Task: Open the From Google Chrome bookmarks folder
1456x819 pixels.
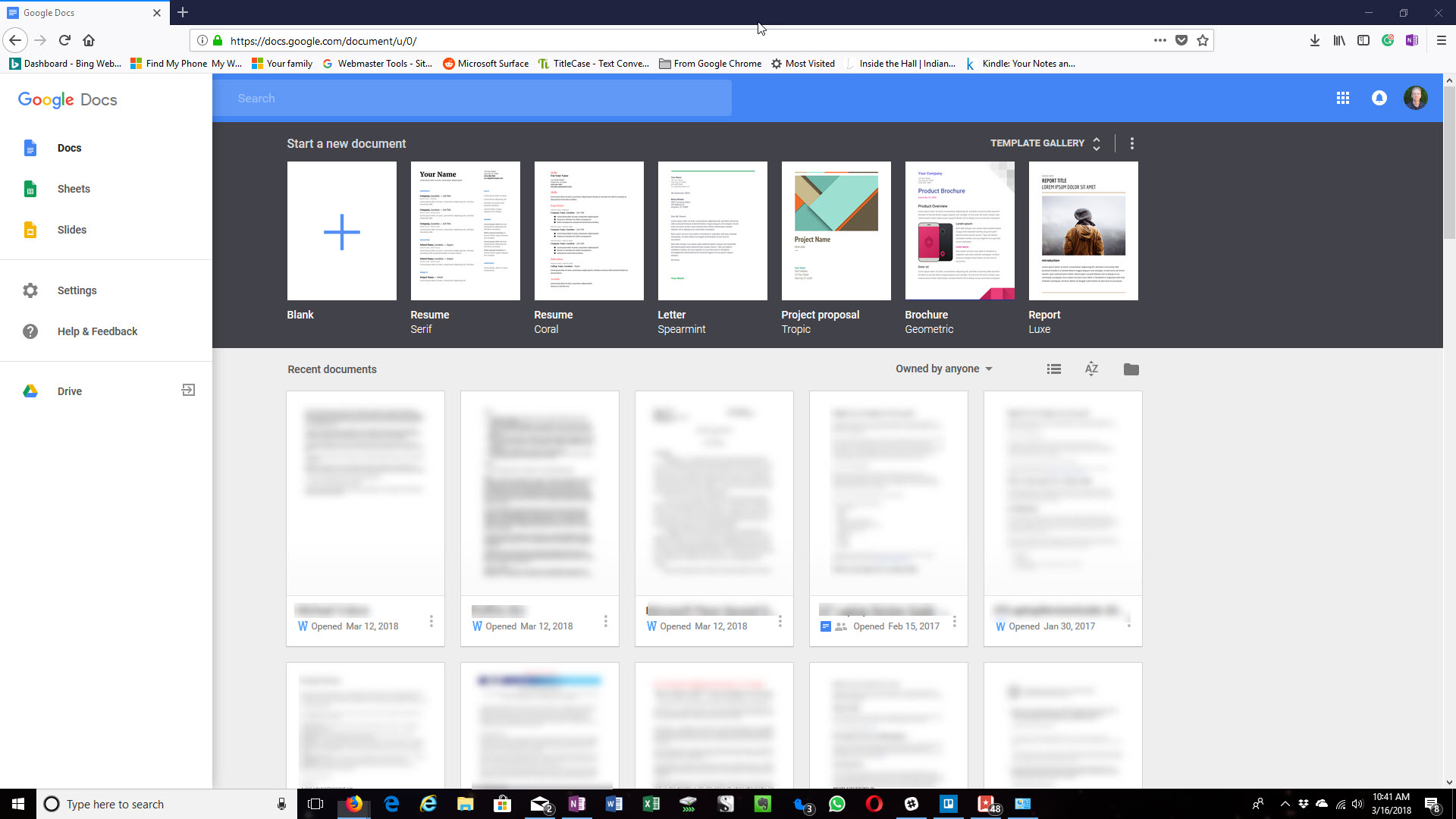Action: pos(710,64)
